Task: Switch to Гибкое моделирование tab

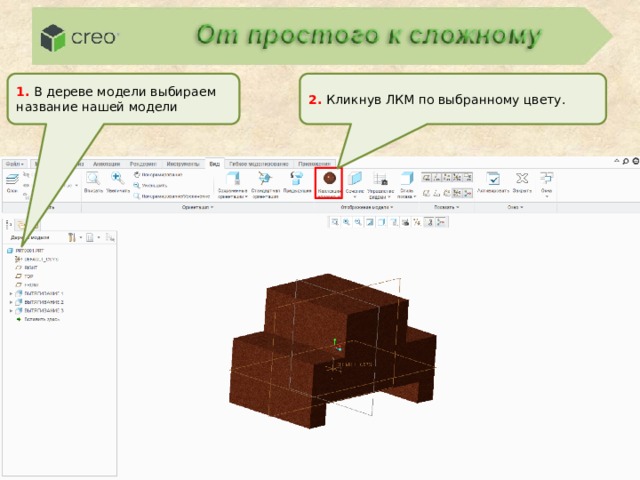Action: (259, 164)
